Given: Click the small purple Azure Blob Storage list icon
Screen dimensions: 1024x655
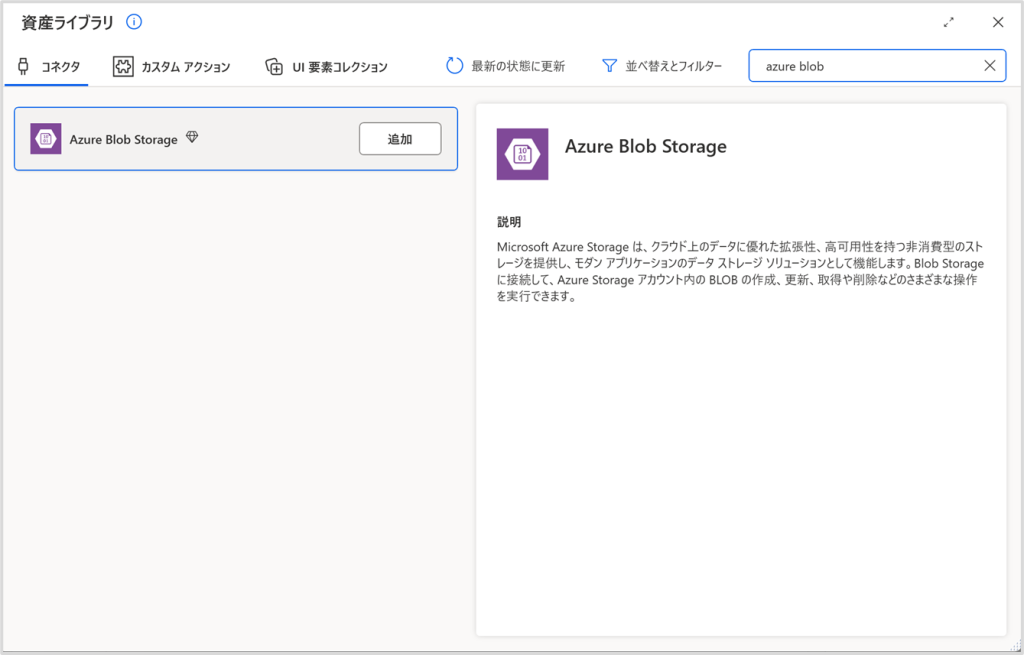Looking at the screenshot, I should tap(46, 139).
